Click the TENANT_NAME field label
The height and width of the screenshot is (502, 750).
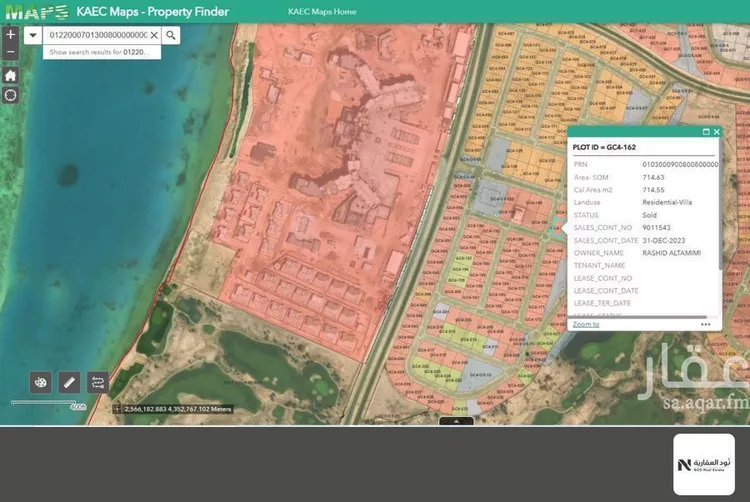[x=599, y=265]
